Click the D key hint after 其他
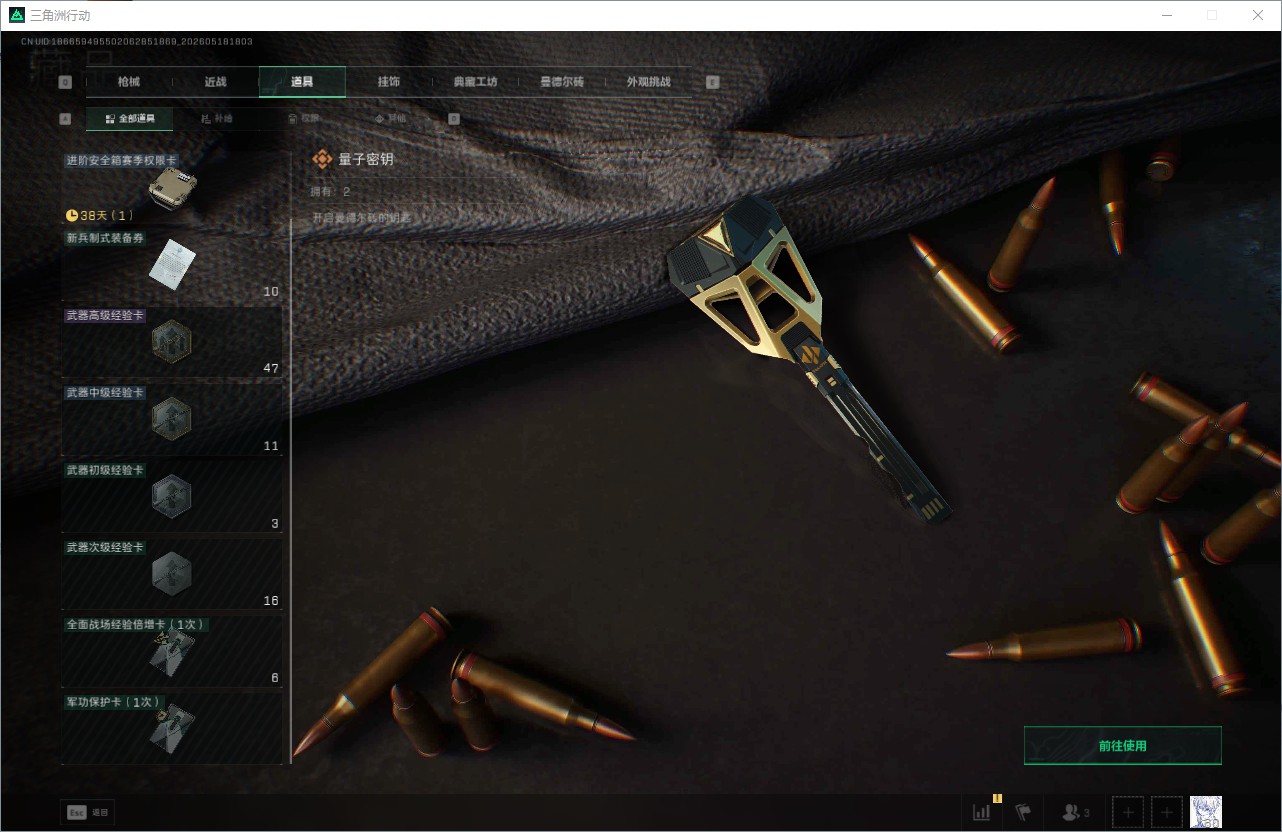 pos(454,119)
